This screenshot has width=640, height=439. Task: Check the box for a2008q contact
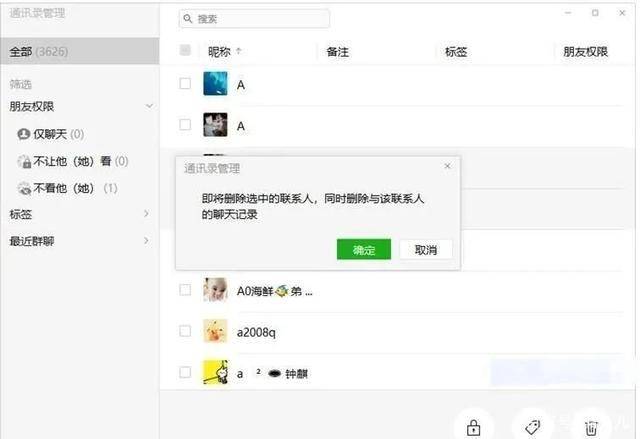pyautogui.click(x=185, y=331)
